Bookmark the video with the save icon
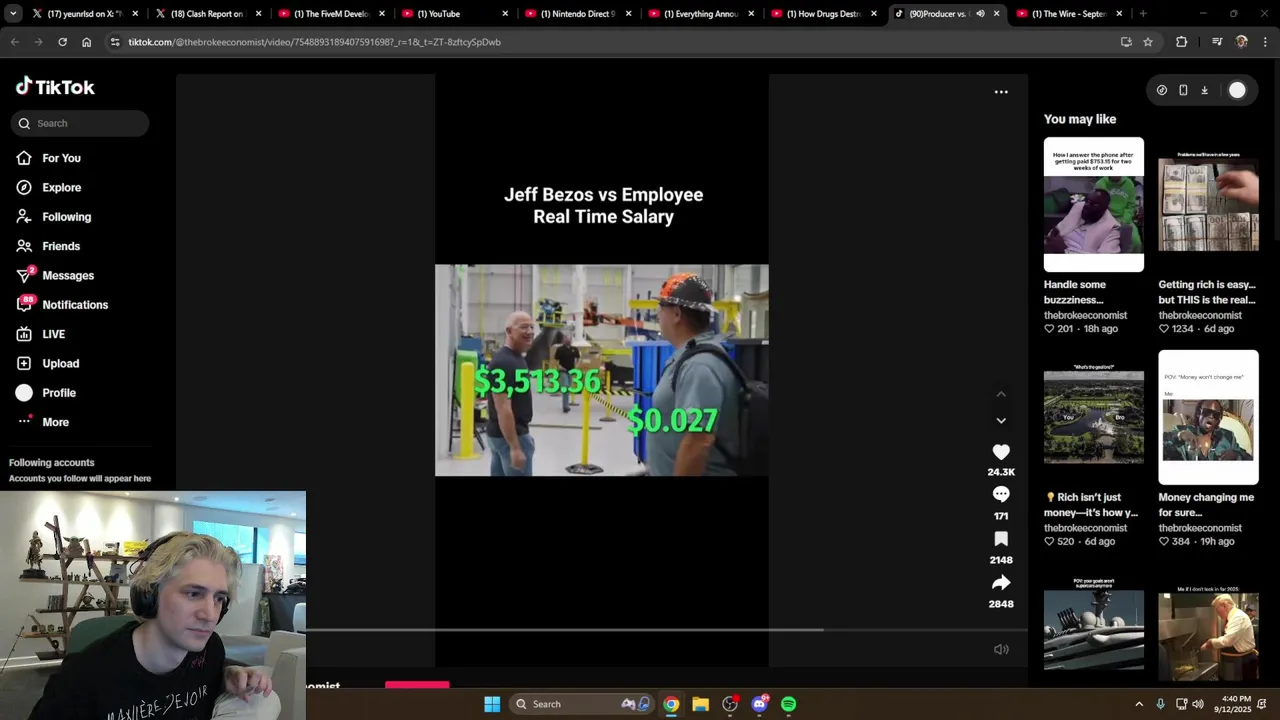This screenshot has width=1280, height=720. (1001, 539)
